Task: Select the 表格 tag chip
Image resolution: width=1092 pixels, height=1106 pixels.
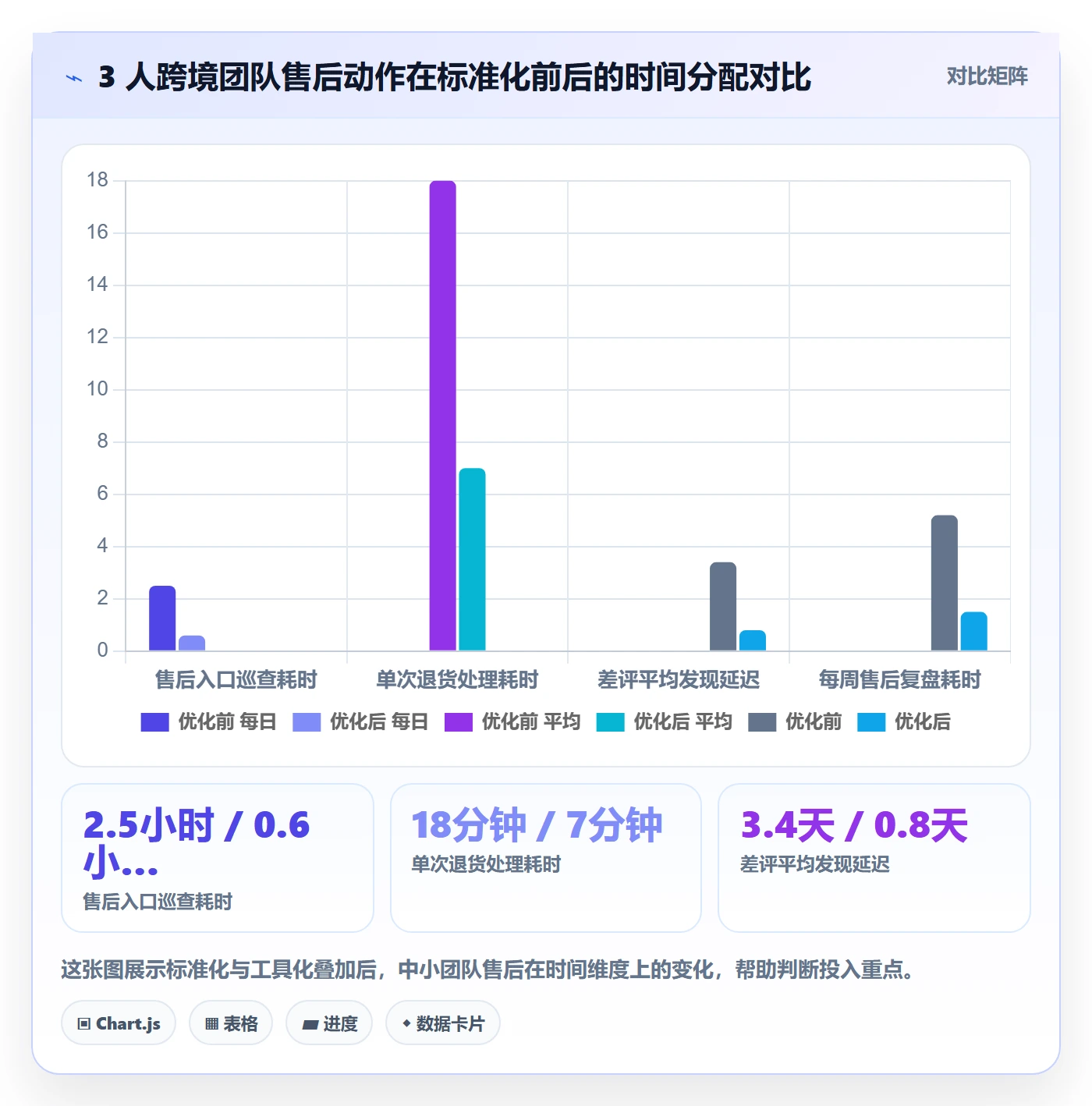Action: 231,1023
